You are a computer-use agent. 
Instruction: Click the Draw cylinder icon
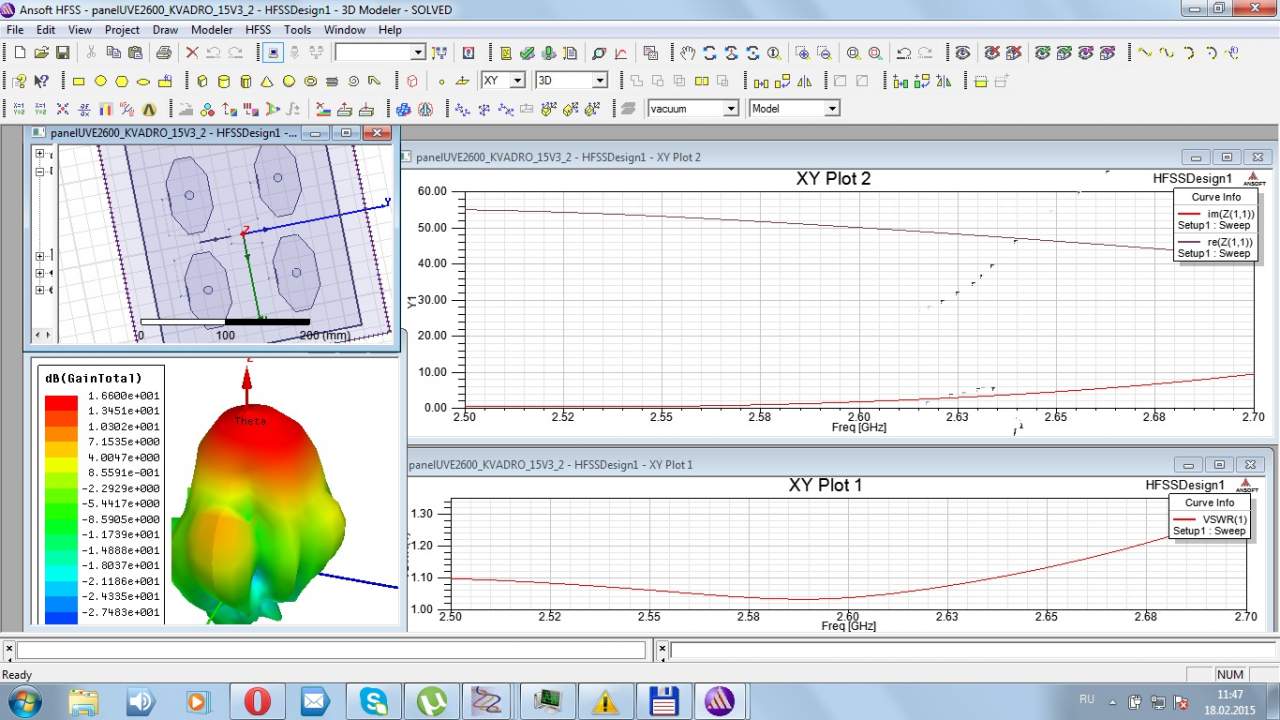(223, 81)
